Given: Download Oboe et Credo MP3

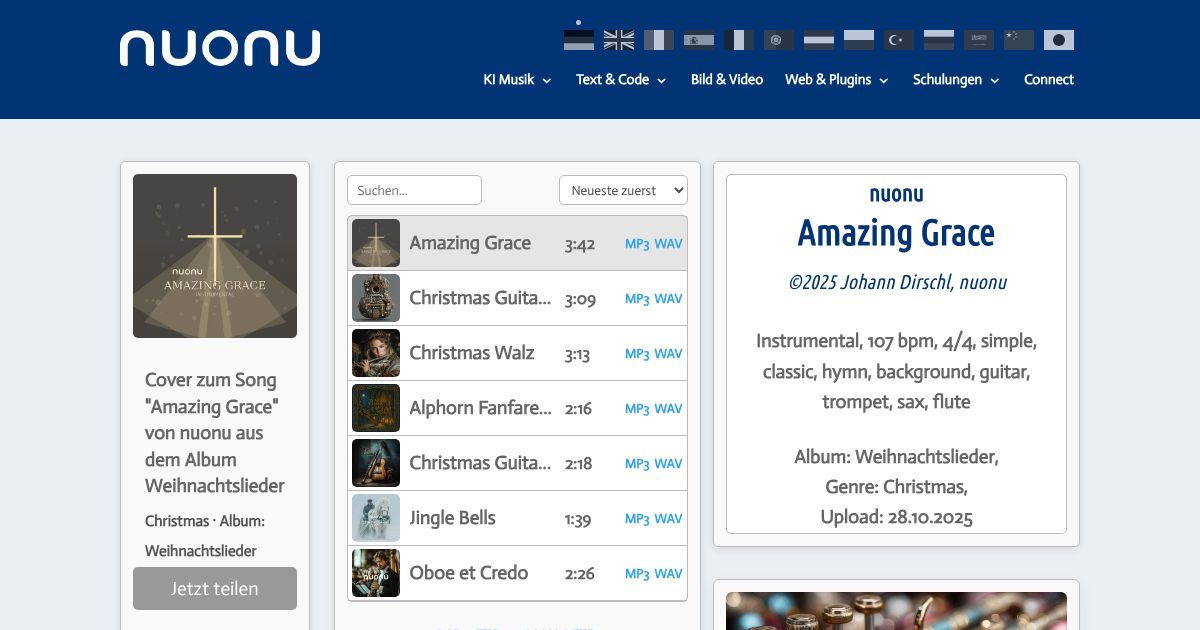Looking at the screenshot, I should coord(637,574).
